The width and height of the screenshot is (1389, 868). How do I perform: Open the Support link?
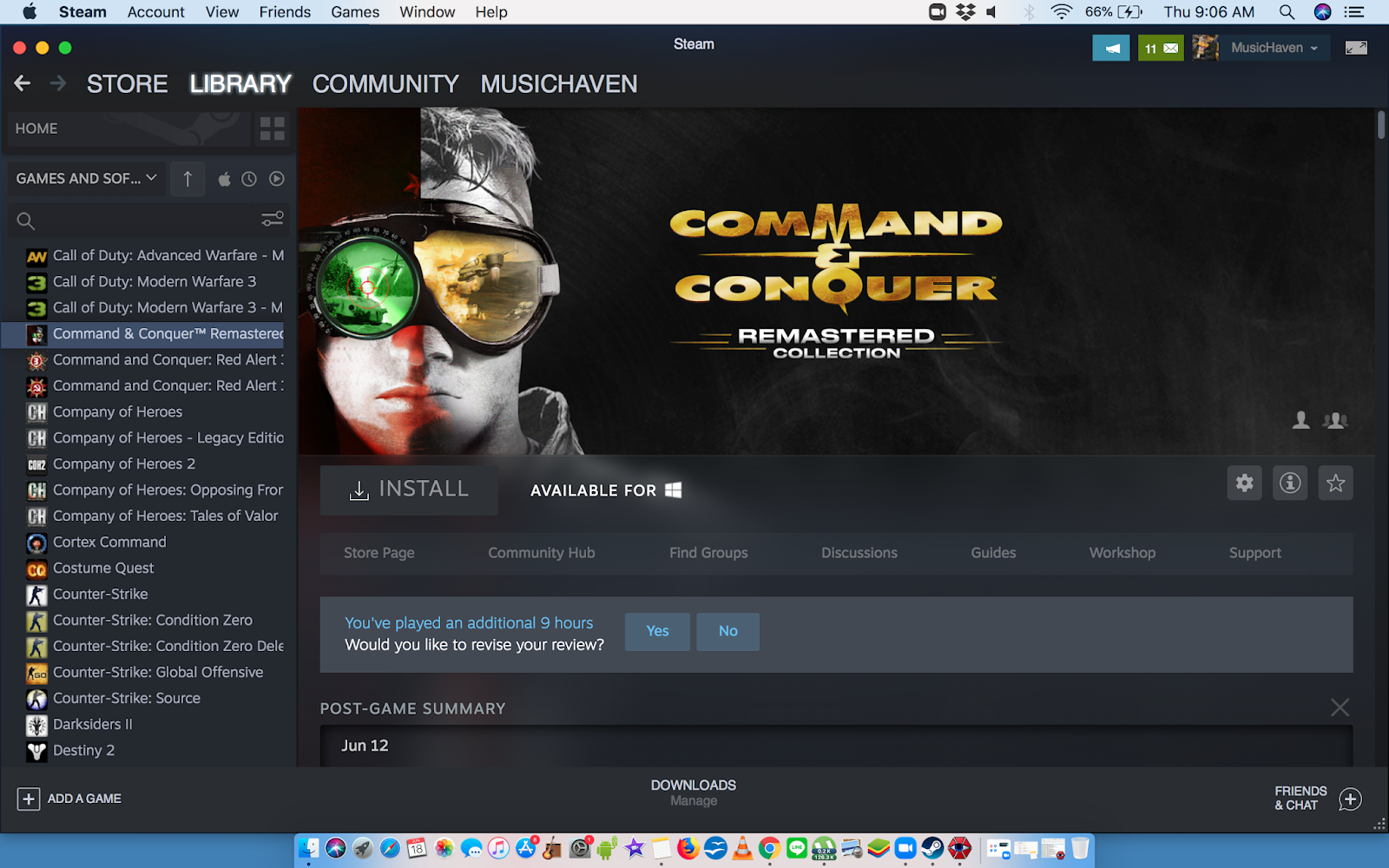1255,553
